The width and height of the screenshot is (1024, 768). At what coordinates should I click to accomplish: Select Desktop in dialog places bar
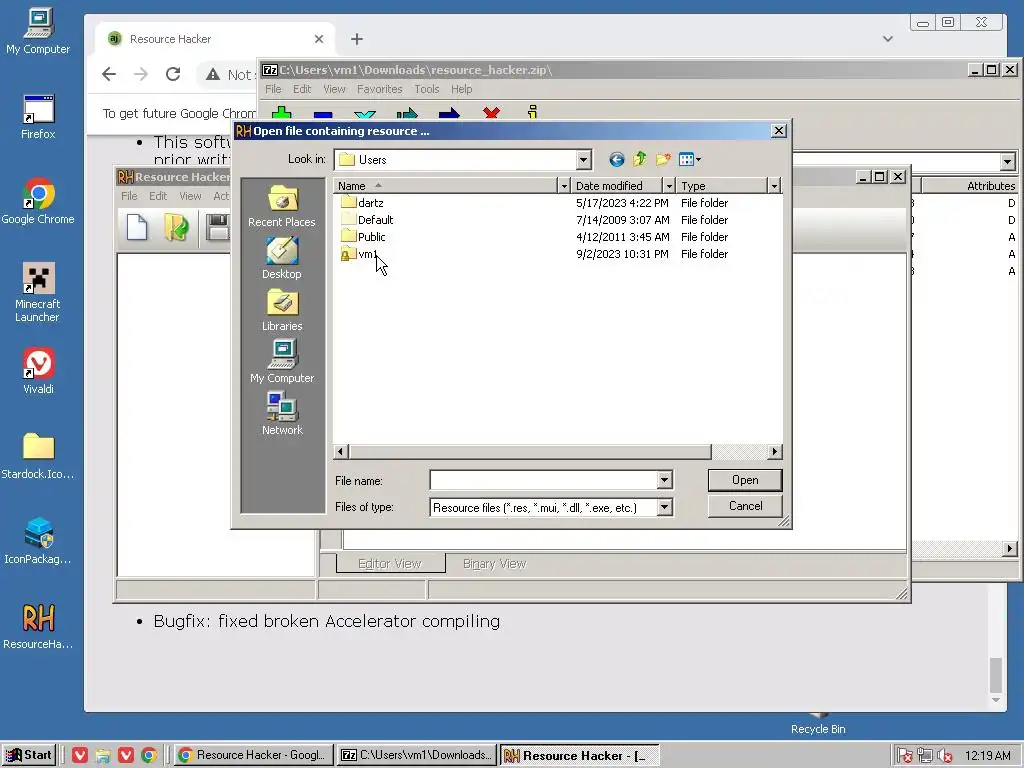[282, 259]
